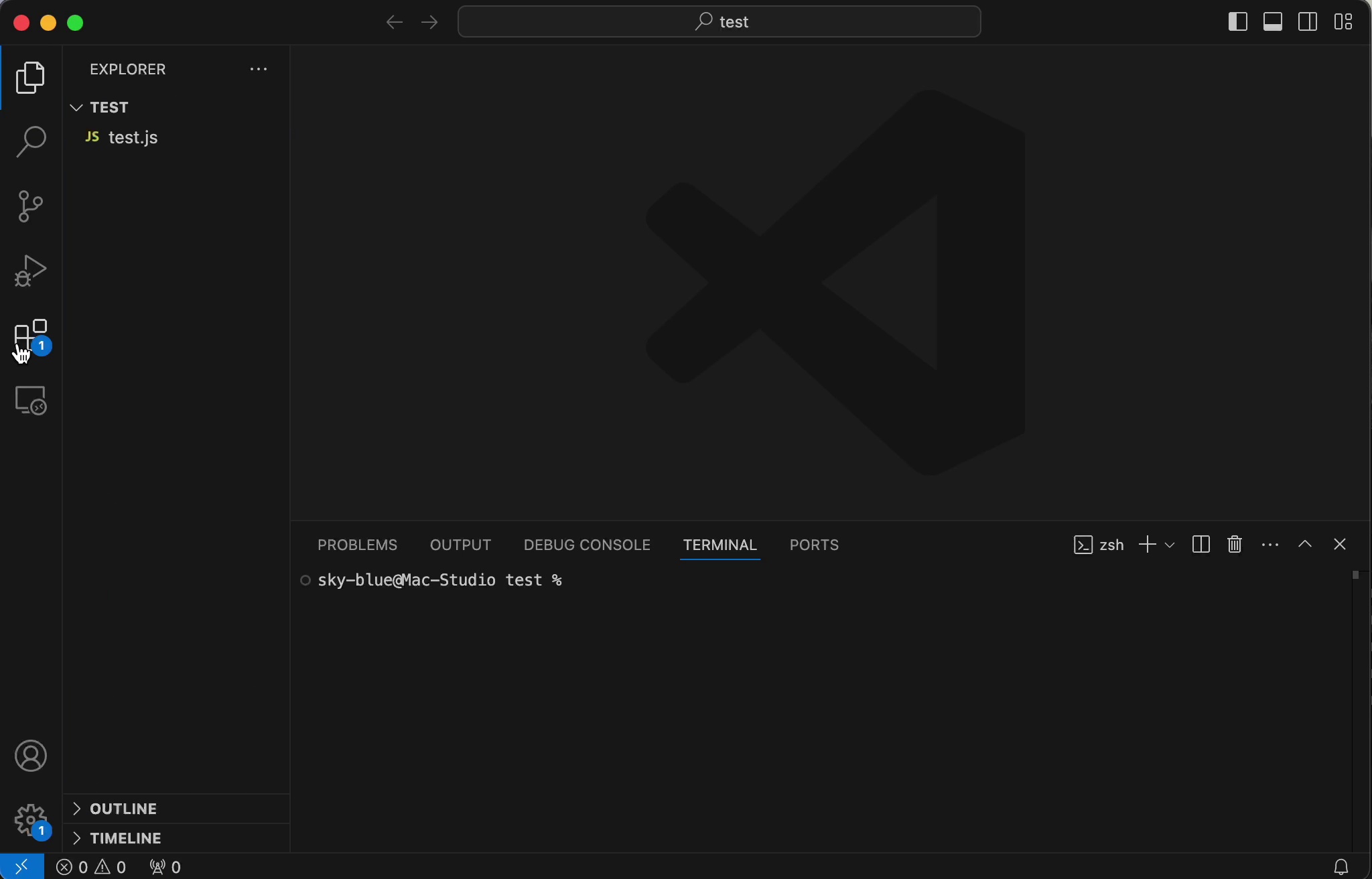Viewport: 1372px width, 879px height.
Task: Expand the Outline section
Action: (176, 809)
